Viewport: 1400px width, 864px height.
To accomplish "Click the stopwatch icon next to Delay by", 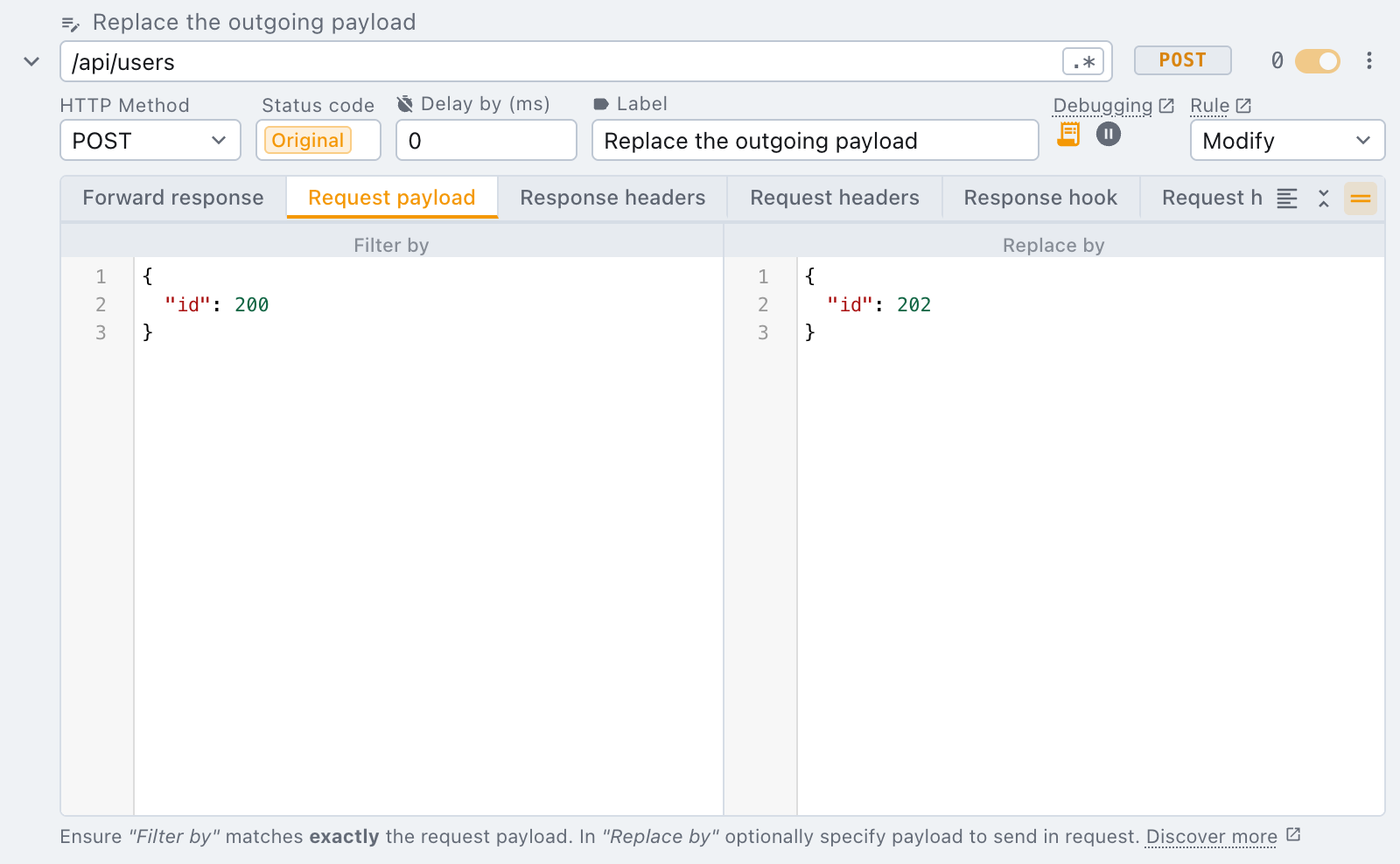I will coord(405,104).
